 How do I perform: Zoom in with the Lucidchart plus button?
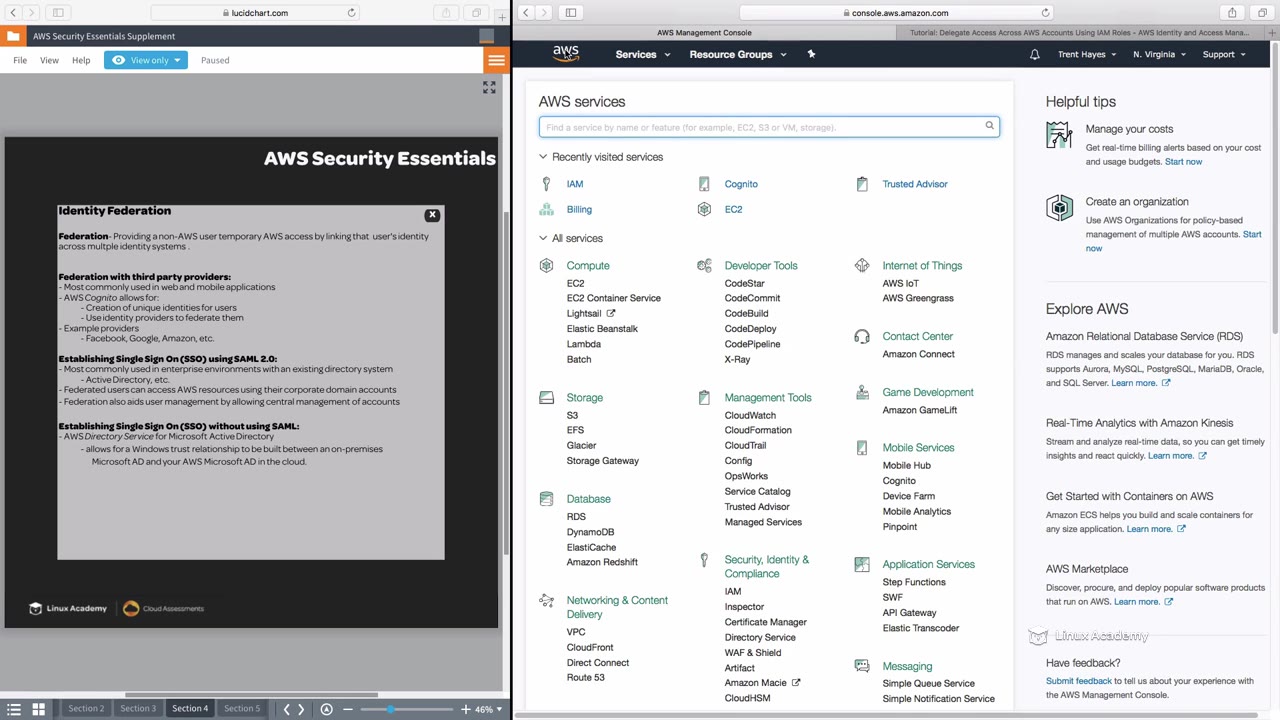(x=465, y=709)
